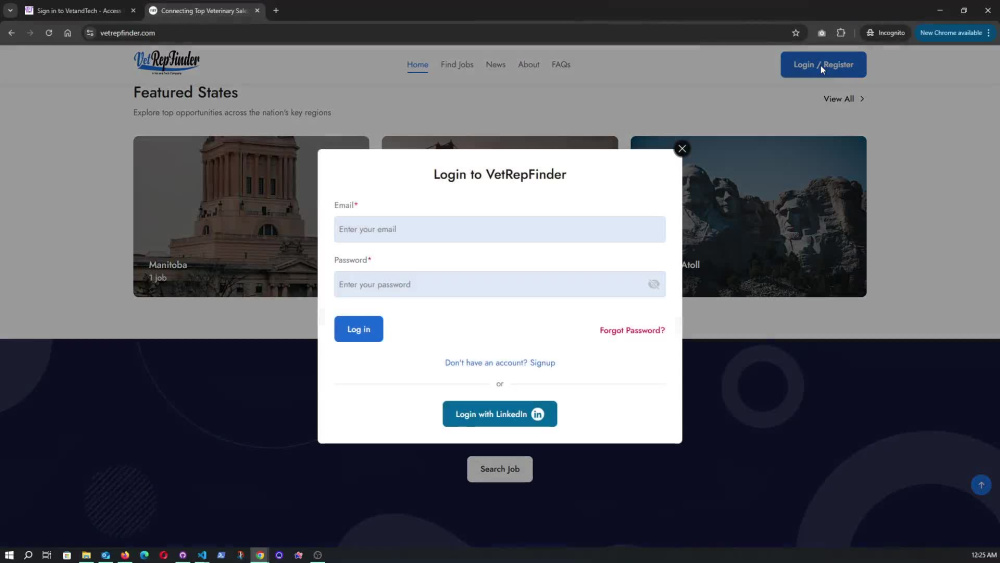Open the Extensions puzzle icon
This screenshot has height=563, width=1000.
pyautogui.click(x=841, y=33)
